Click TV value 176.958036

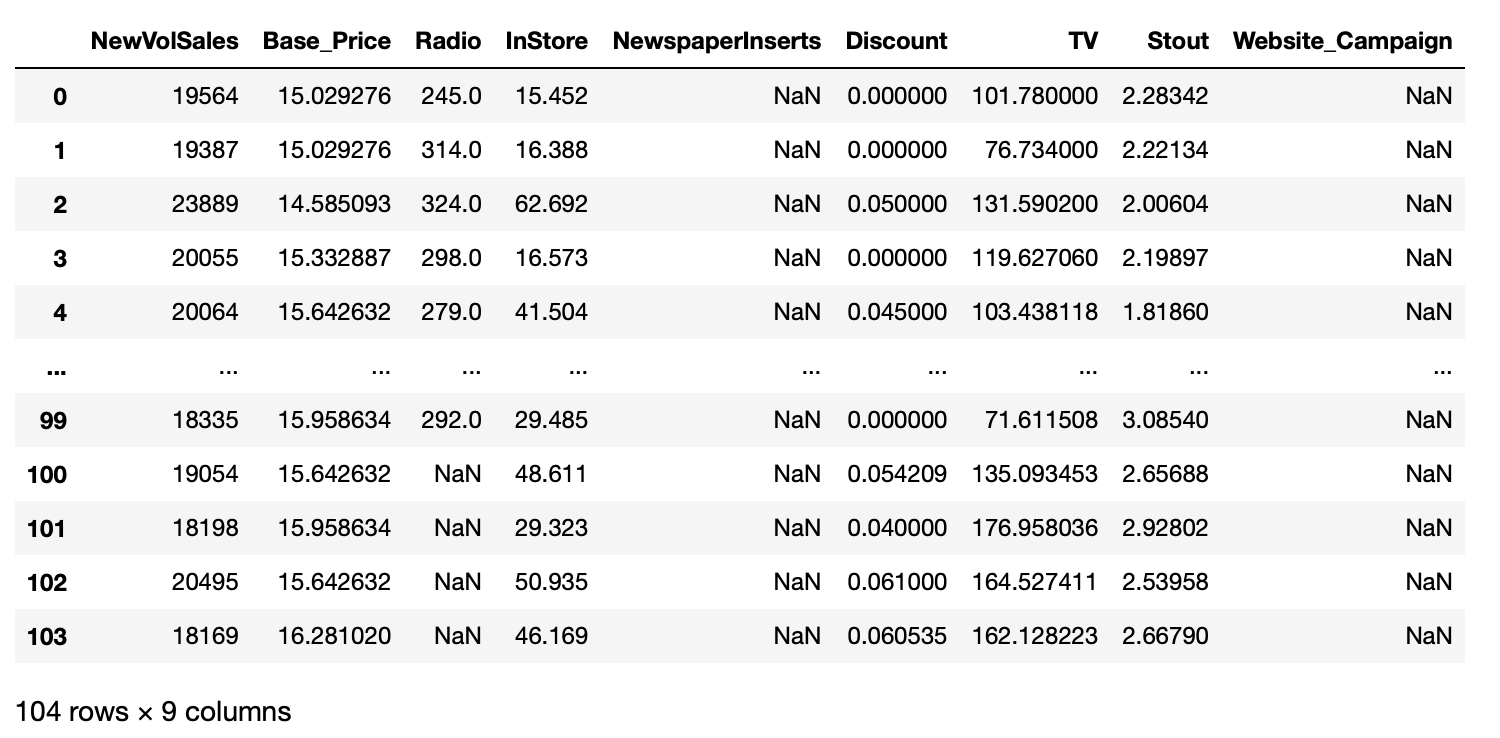[x=1035, y=528]
